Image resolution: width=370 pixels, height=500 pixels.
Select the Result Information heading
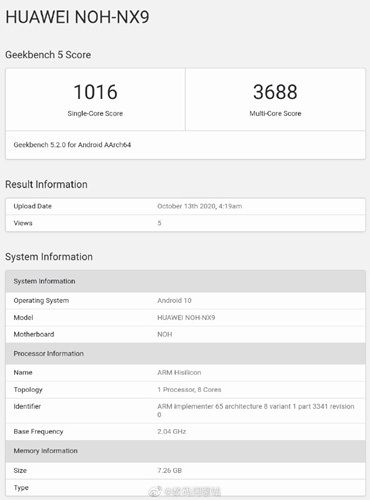point(46,184)
